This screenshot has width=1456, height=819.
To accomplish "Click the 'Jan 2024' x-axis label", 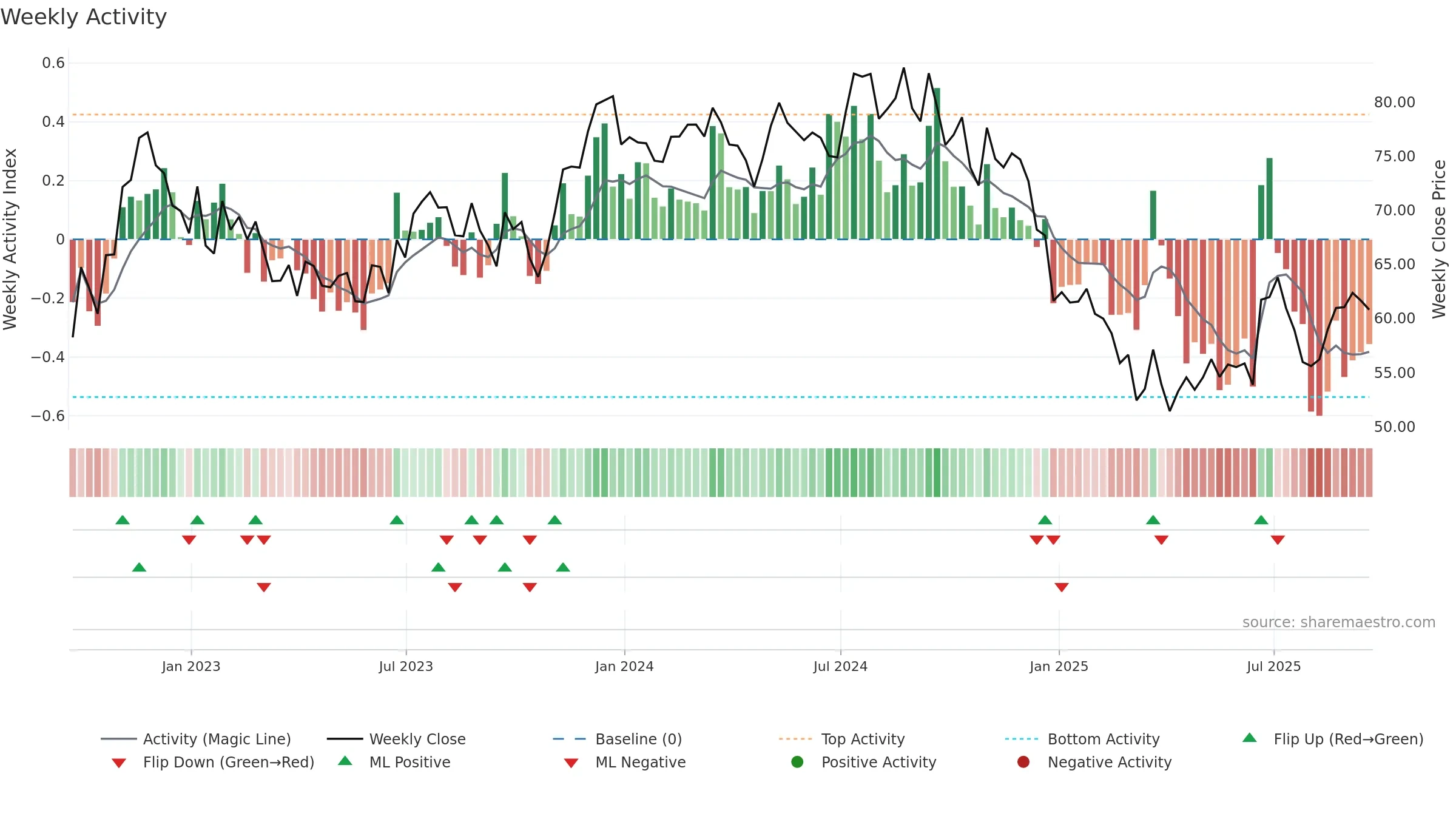I will (x=624, y=667).
